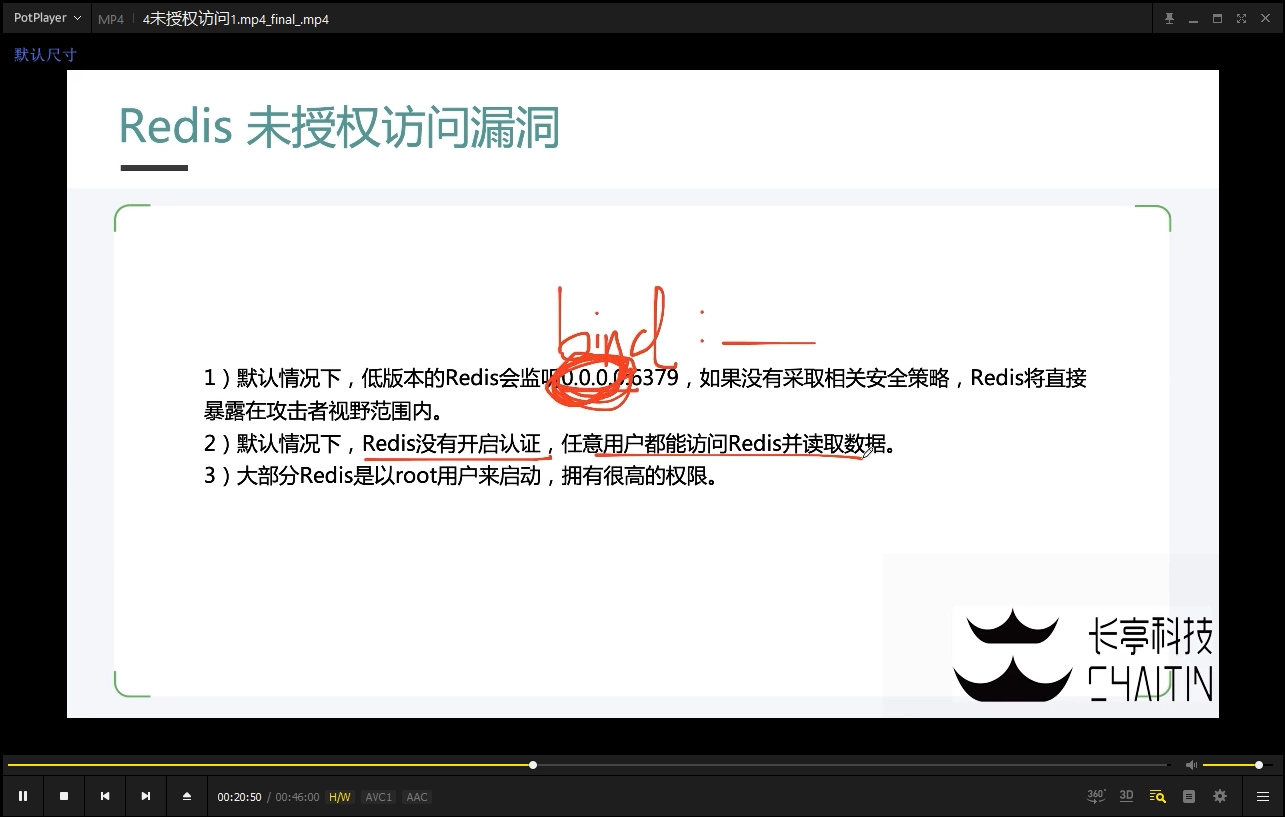
Task: Click the 默认尺寸 link
Action: tap(44, 54)
